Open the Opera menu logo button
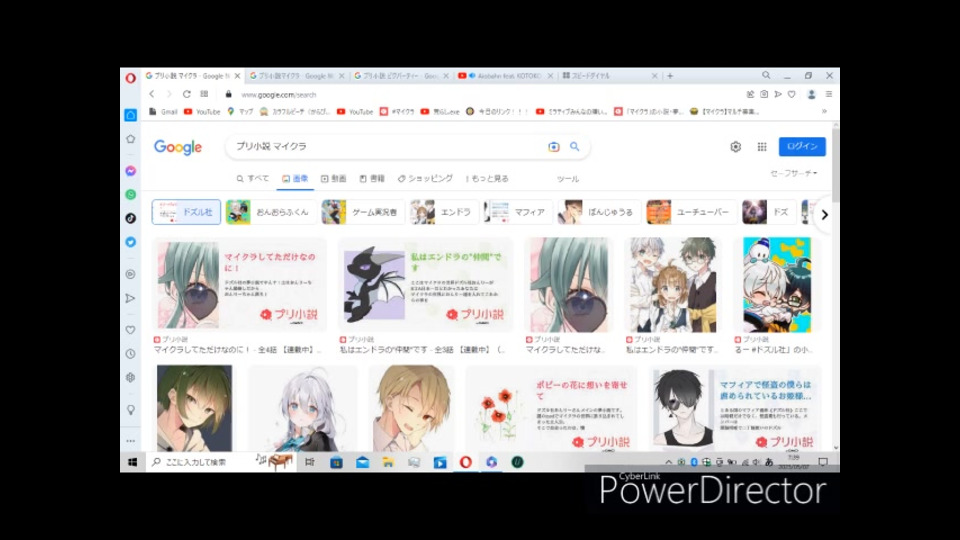Image resolution: width=960 pixels, height=540 pixels. [x=130, y=78]
